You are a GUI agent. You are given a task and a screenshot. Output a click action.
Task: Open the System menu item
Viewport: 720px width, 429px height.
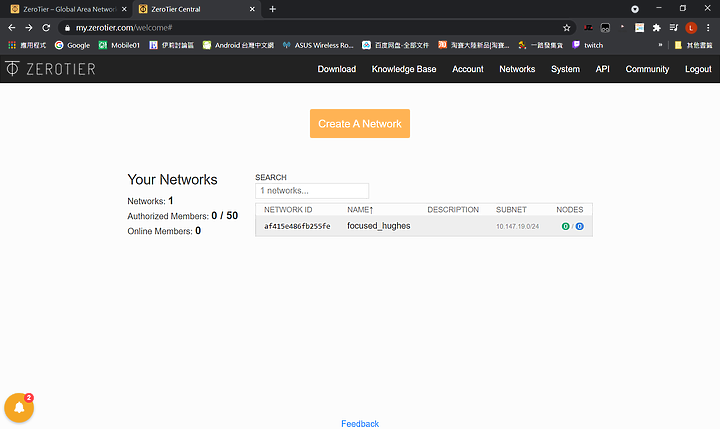coord(565,69)
